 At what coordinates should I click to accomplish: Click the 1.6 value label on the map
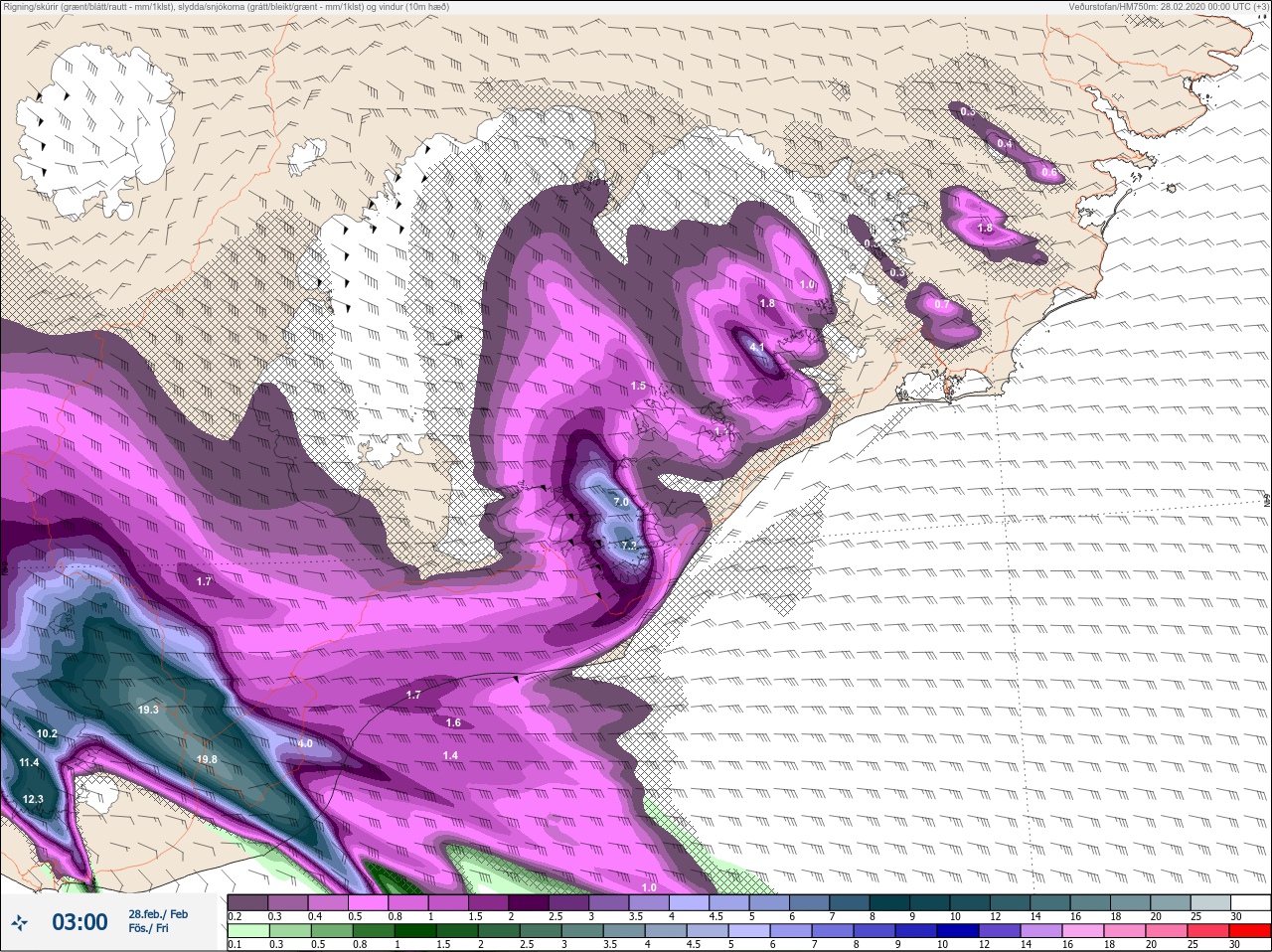tap(453, 722)
